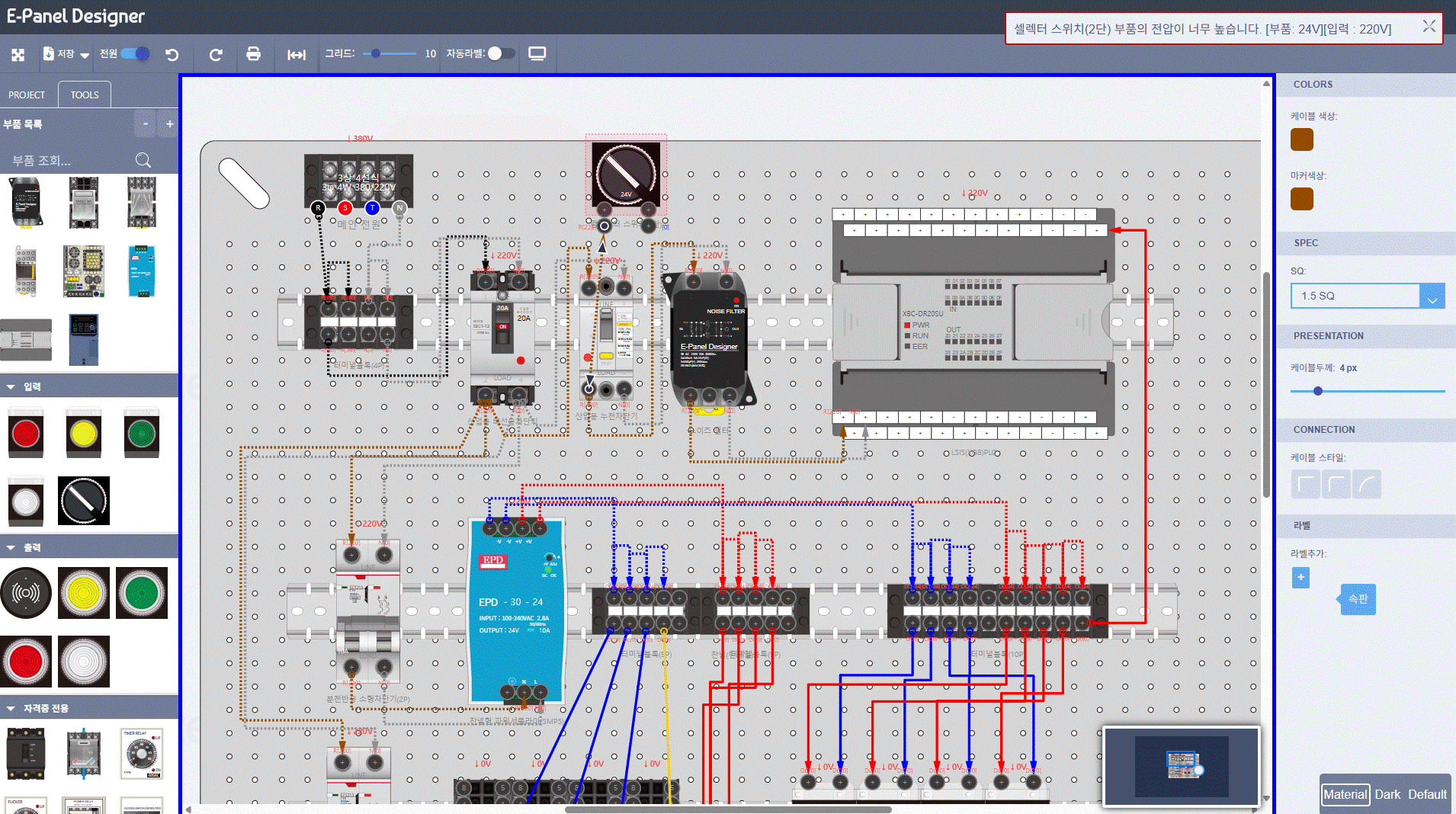The height and width of the screenshot is (814, 1456).
Task: Toggle the 전원 power switch
Action: 135,53
